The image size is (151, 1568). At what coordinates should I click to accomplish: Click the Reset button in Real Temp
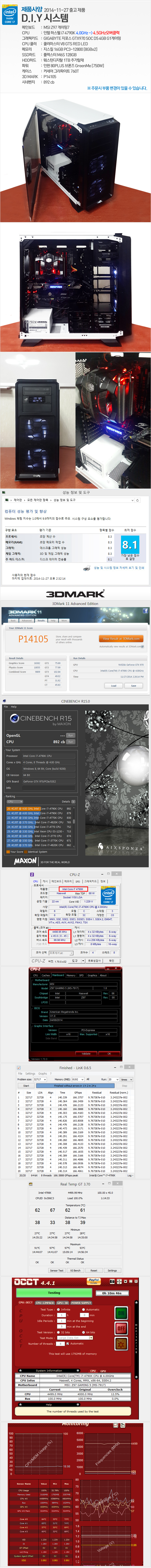pos(94,1270)
